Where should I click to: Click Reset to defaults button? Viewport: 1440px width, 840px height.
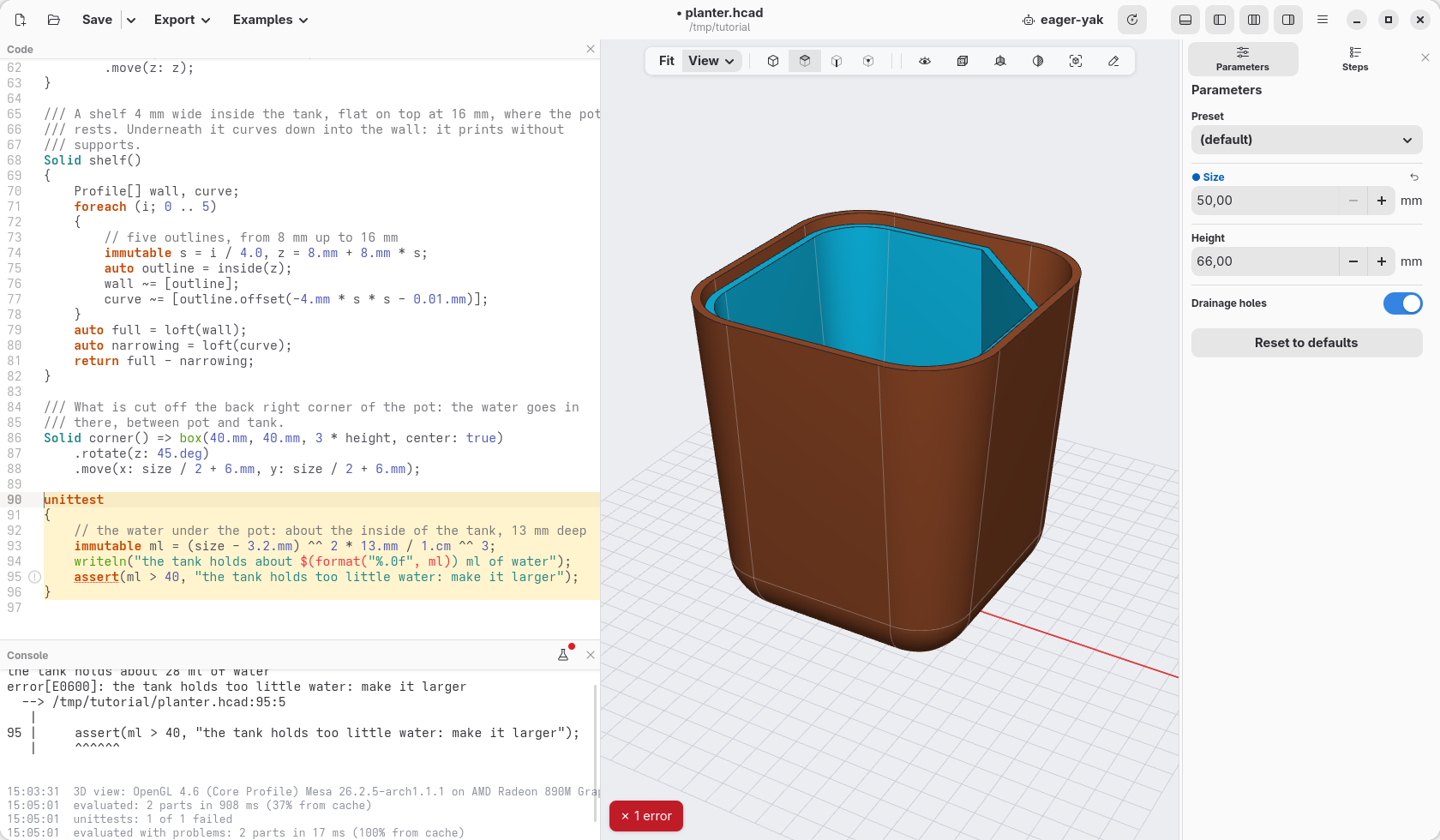(x=1306, y=343)
